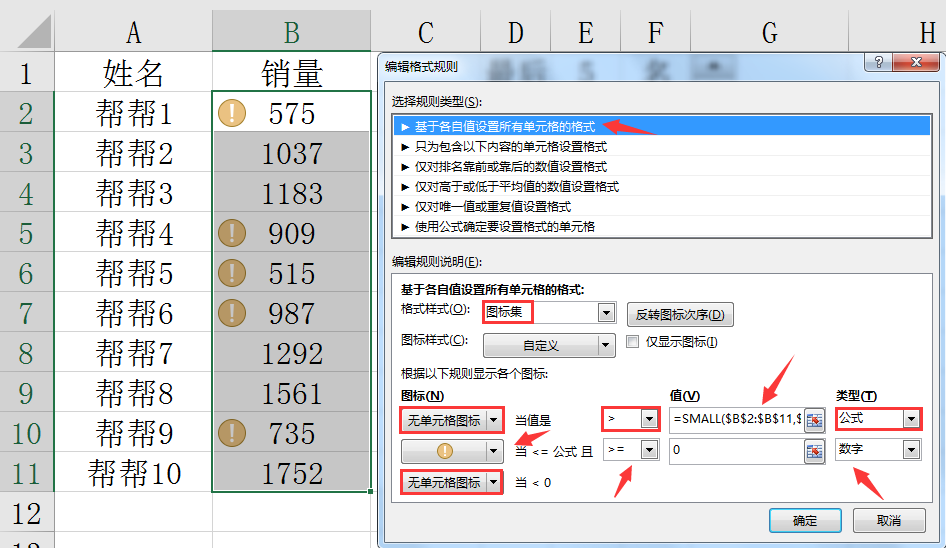Click the exclamation icon next to 515
Screen dimensions: 946x548
click(232, 273)
